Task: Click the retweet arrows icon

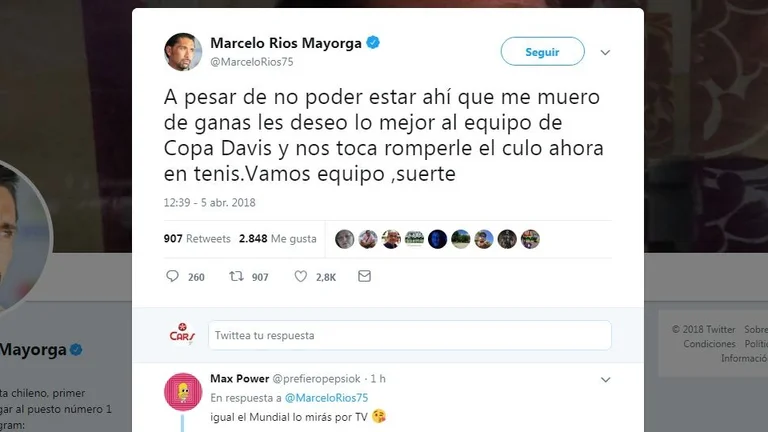Action: tap(237, 276)
